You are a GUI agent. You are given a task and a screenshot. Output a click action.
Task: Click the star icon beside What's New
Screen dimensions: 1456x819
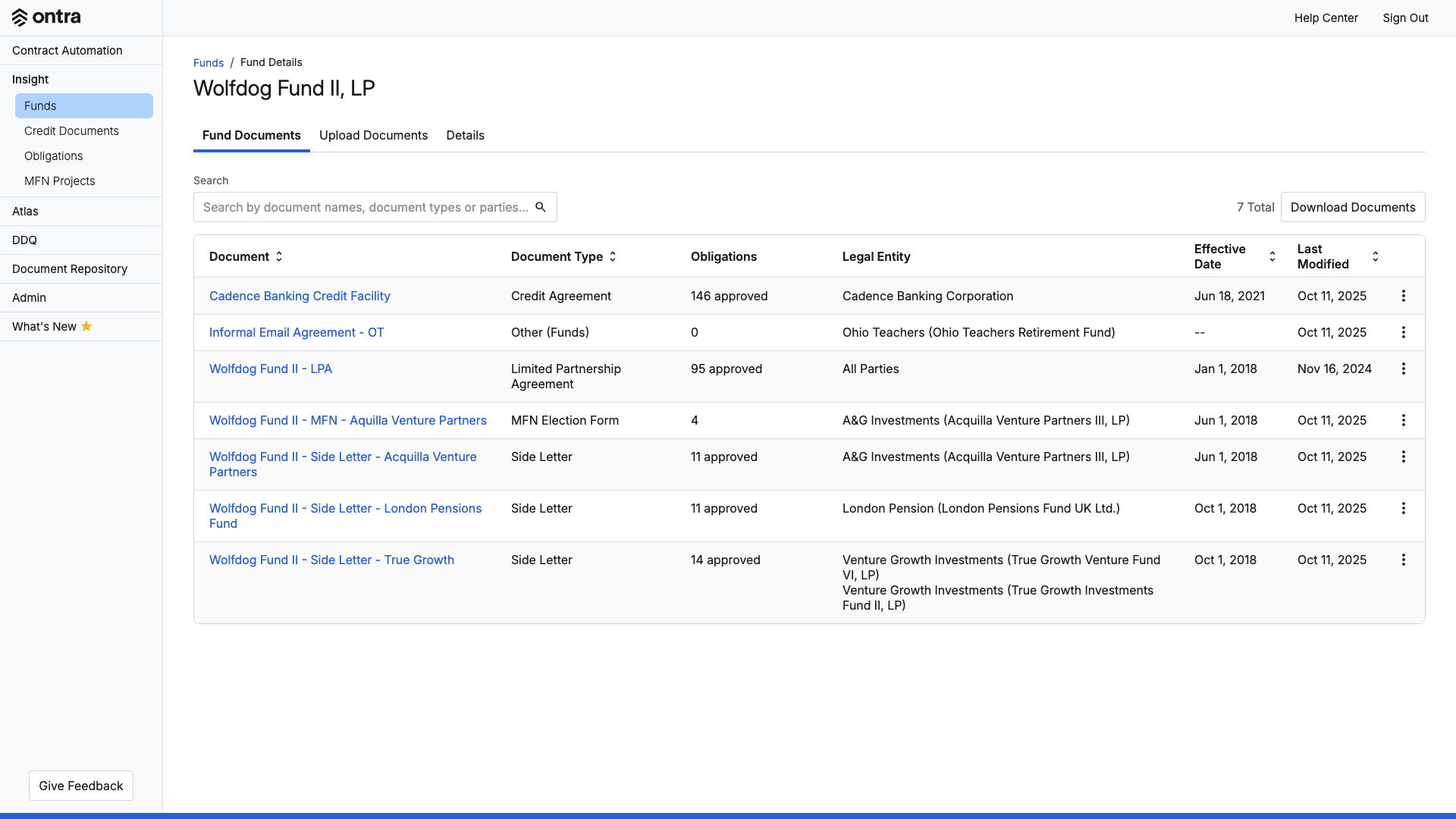pos(86,326)
